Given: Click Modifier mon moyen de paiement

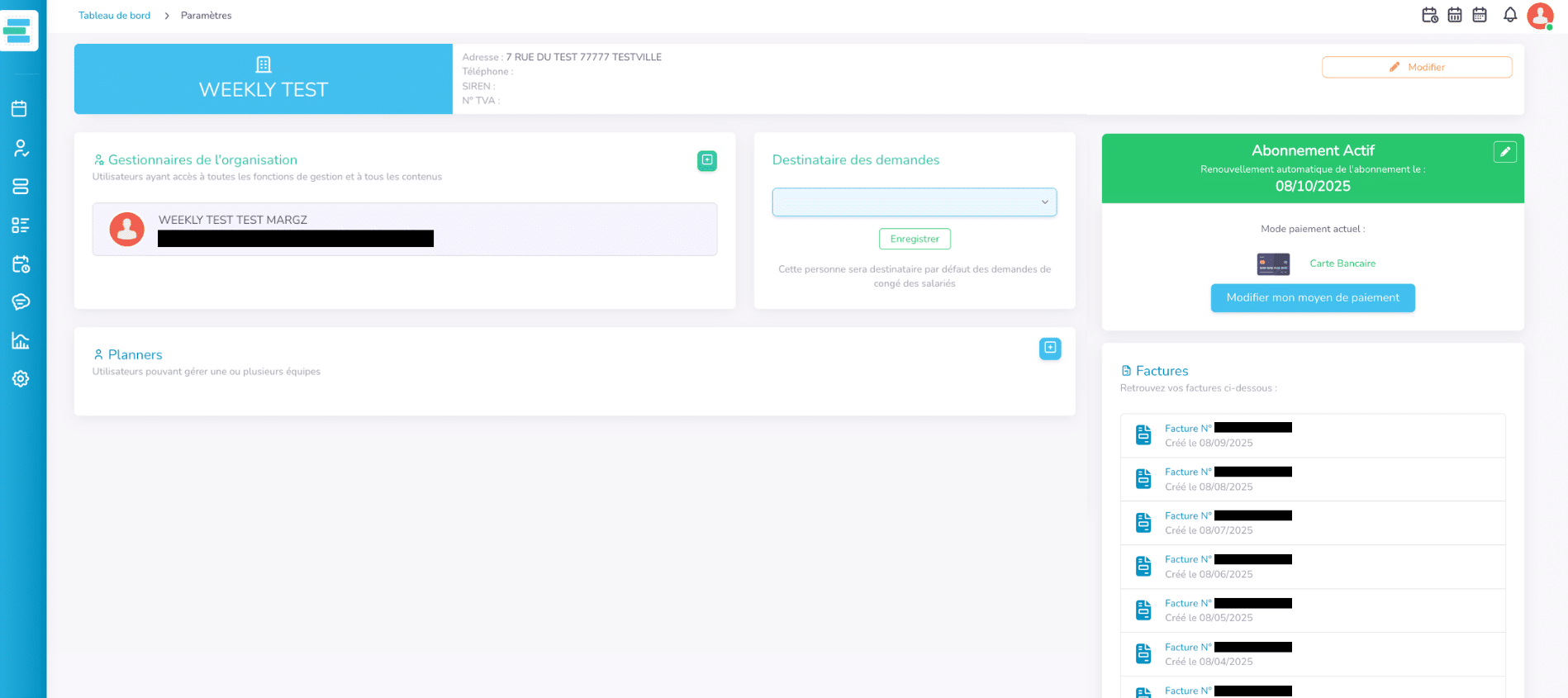Looking at the screenshot, I should point(1313,298).
